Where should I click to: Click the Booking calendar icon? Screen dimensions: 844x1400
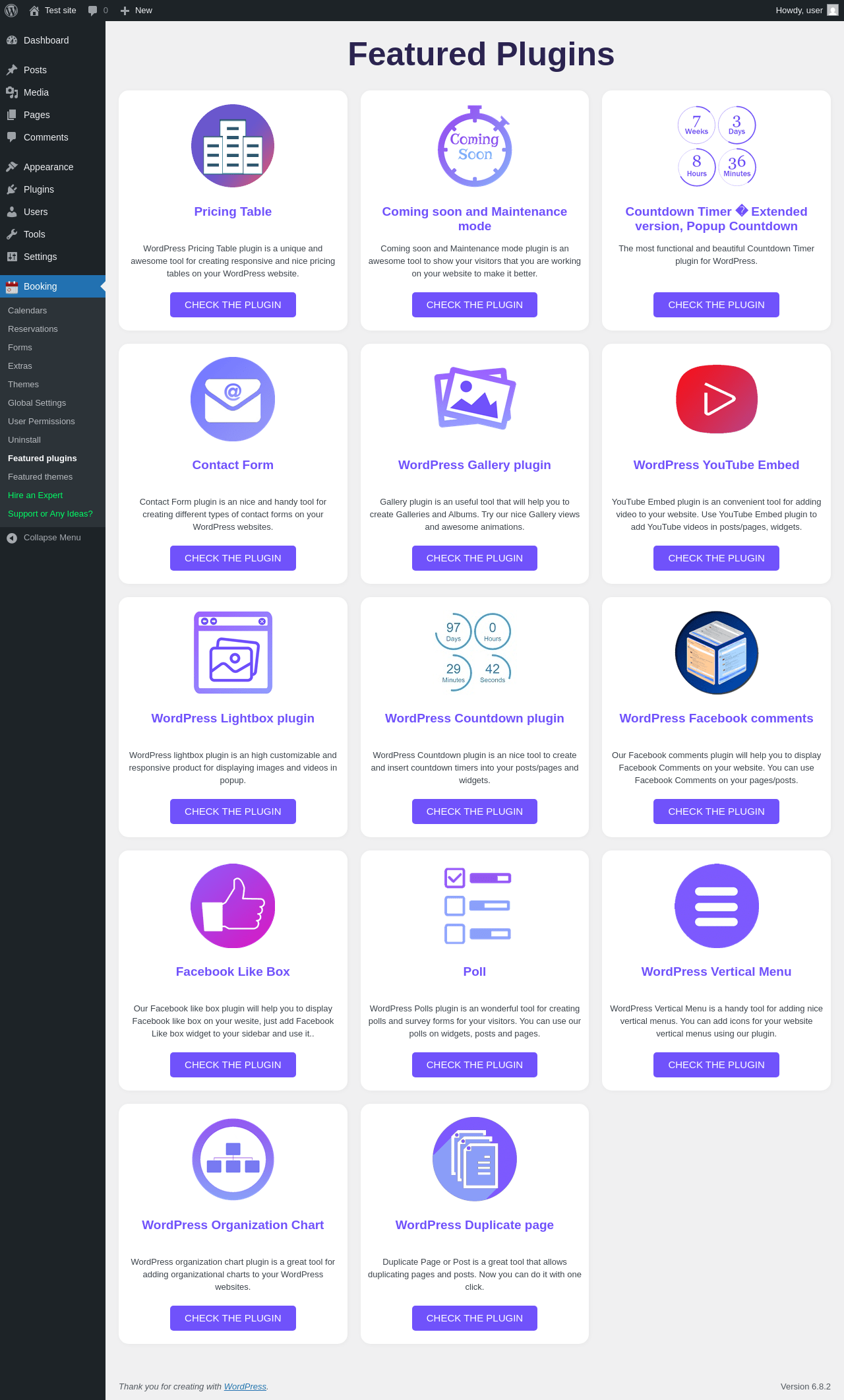12,286
